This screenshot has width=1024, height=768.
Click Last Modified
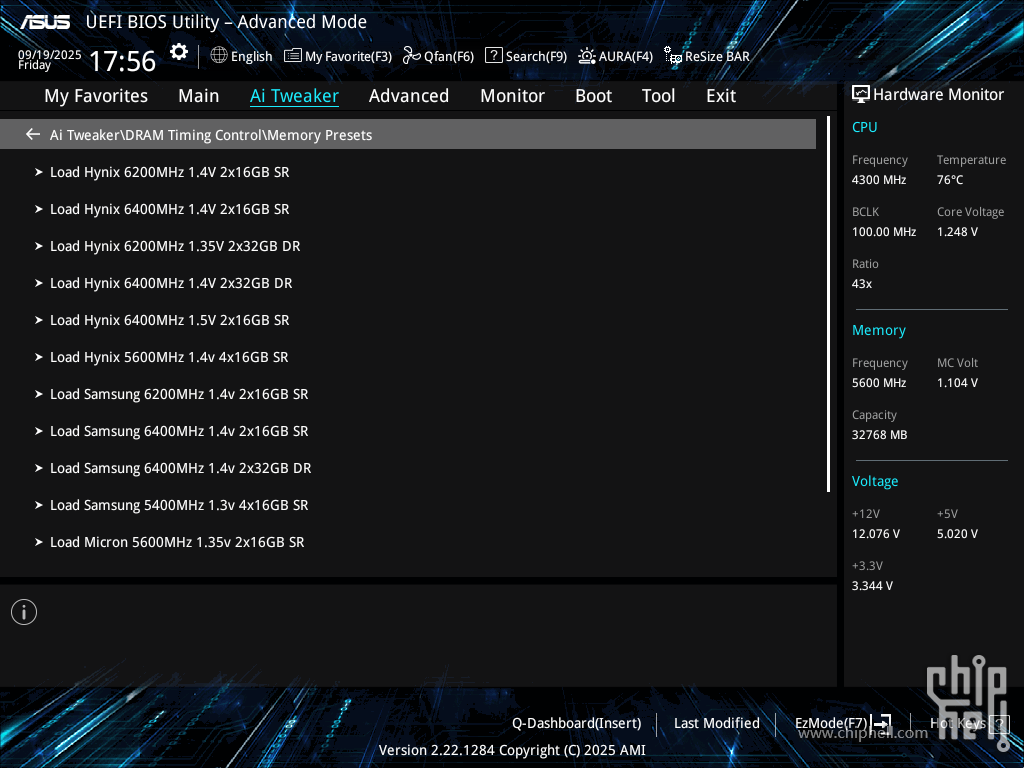(716, 724)
